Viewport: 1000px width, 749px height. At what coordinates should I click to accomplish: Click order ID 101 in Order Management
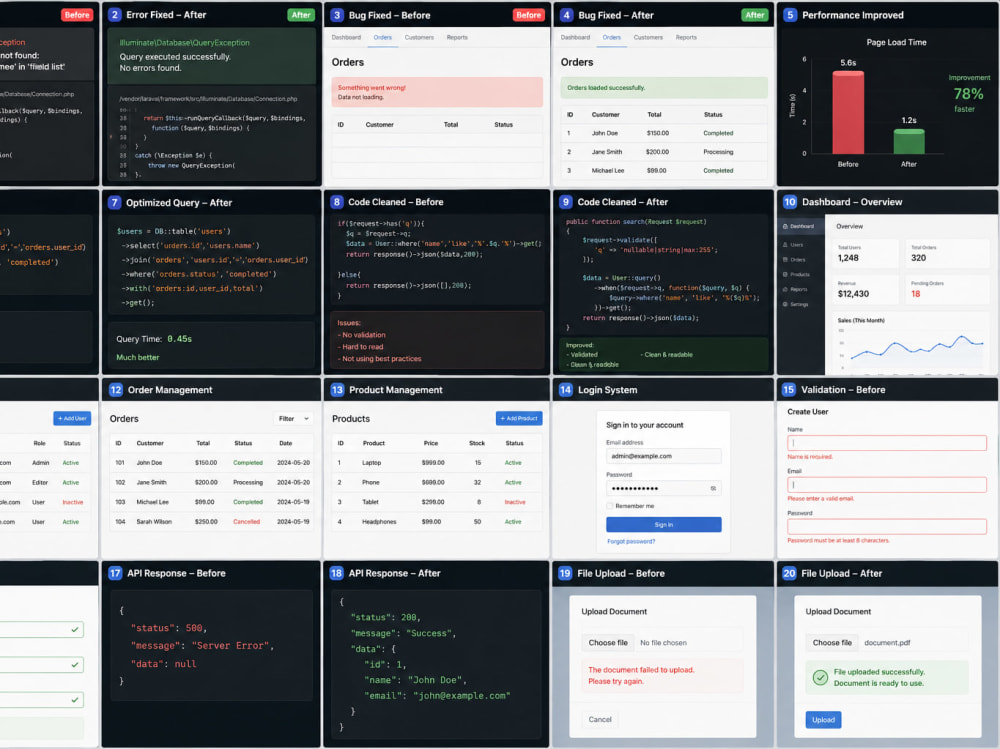click(120, 463)
